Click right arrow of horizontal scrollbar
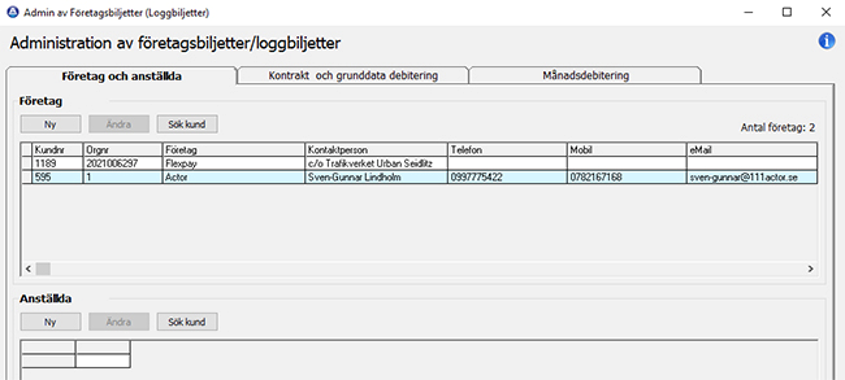The width and height of the screenshot is (845, 380). [x=810, y=268]
